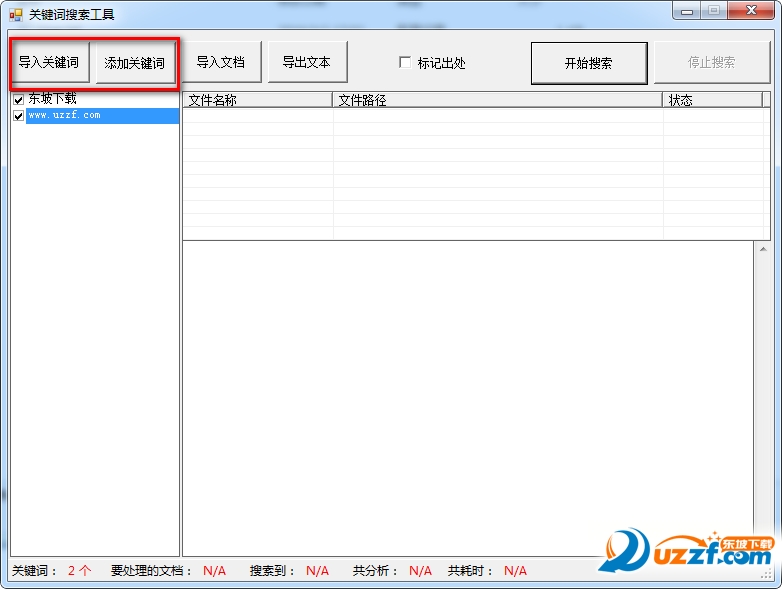
Task: Enable the 标记出处 checkbox
Action: tap(405, 62)
